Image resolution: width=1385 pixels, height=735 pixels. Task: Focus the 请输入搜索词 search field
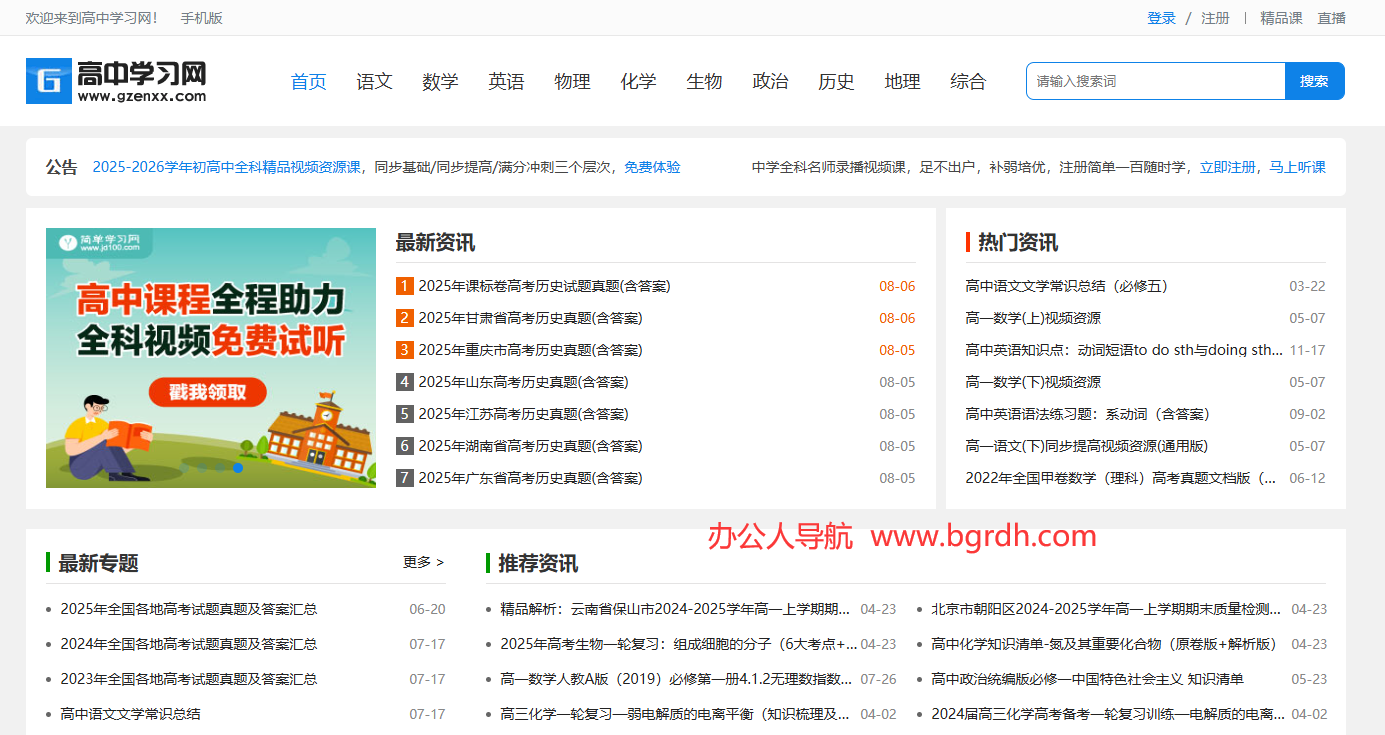click(x=1155, y=81)
